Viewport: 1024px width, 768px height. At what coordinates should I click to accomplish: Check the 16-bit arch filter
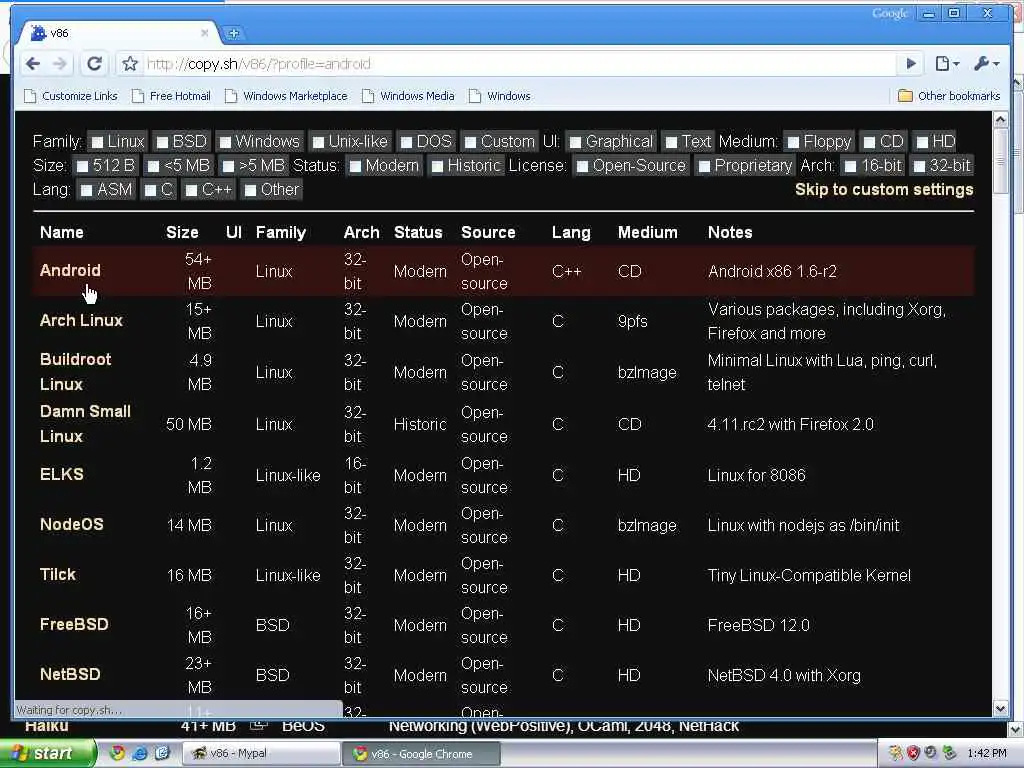pyautogui.click(x=850, y=167)
